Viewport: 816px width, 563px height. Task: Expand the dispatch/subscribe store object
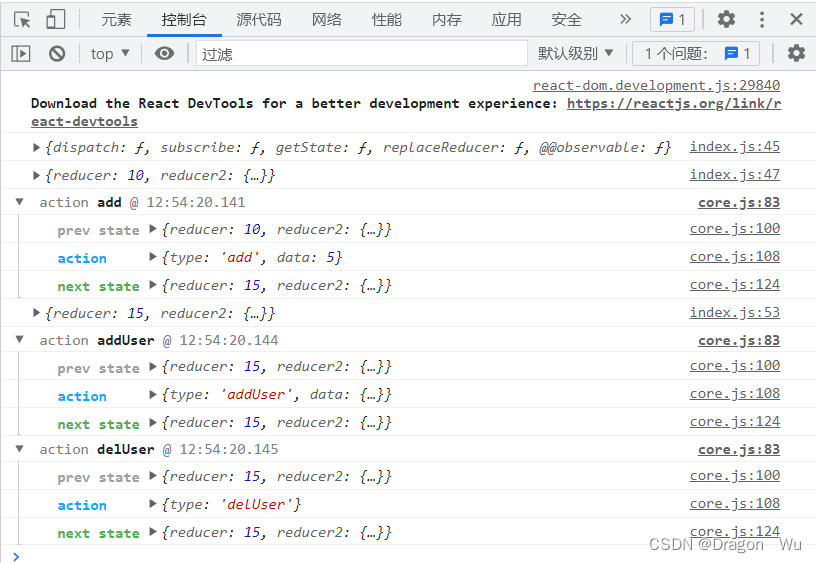pyautogui.click(x=36, y=148)
